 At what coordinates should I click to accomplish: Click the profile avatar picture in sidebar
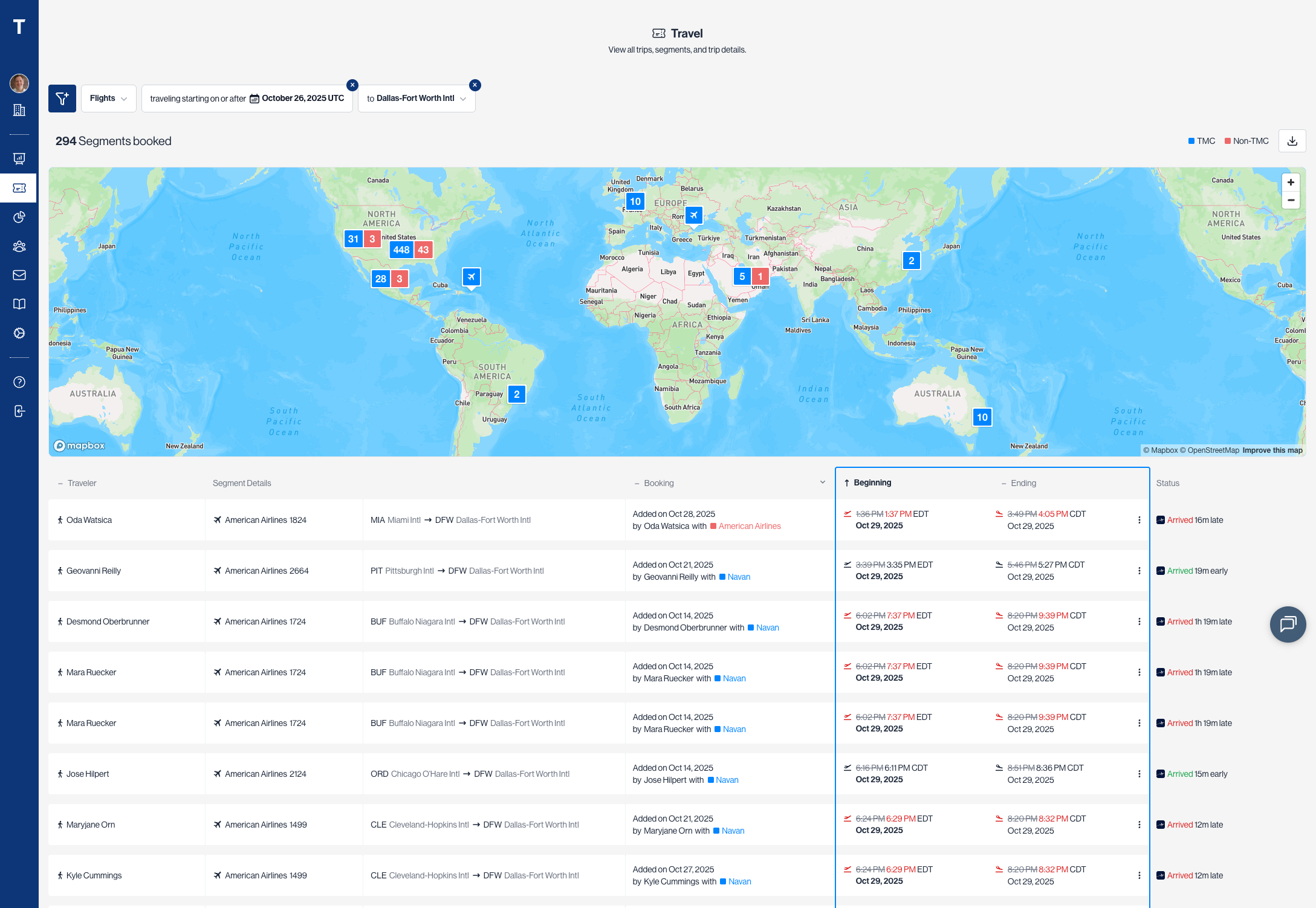click(19, 83)
